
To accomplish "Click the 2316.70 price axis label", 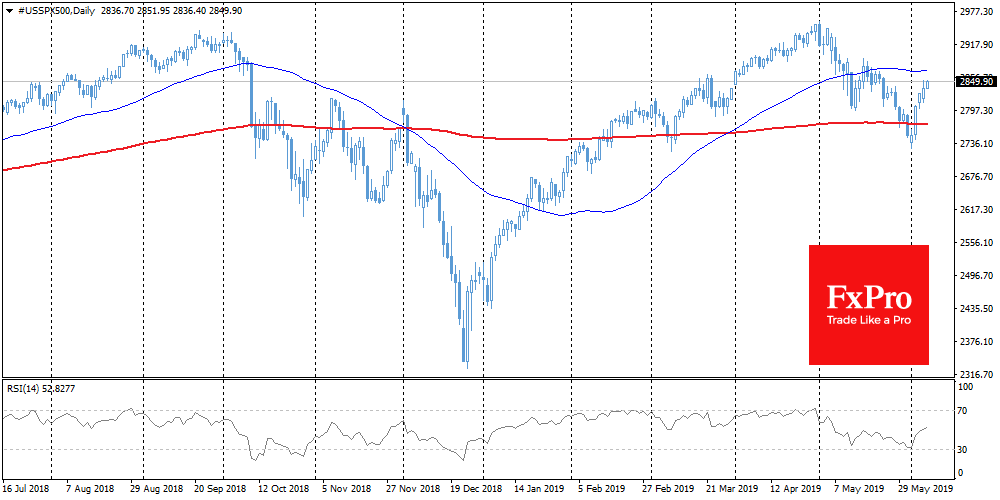I will pos(975,374).
